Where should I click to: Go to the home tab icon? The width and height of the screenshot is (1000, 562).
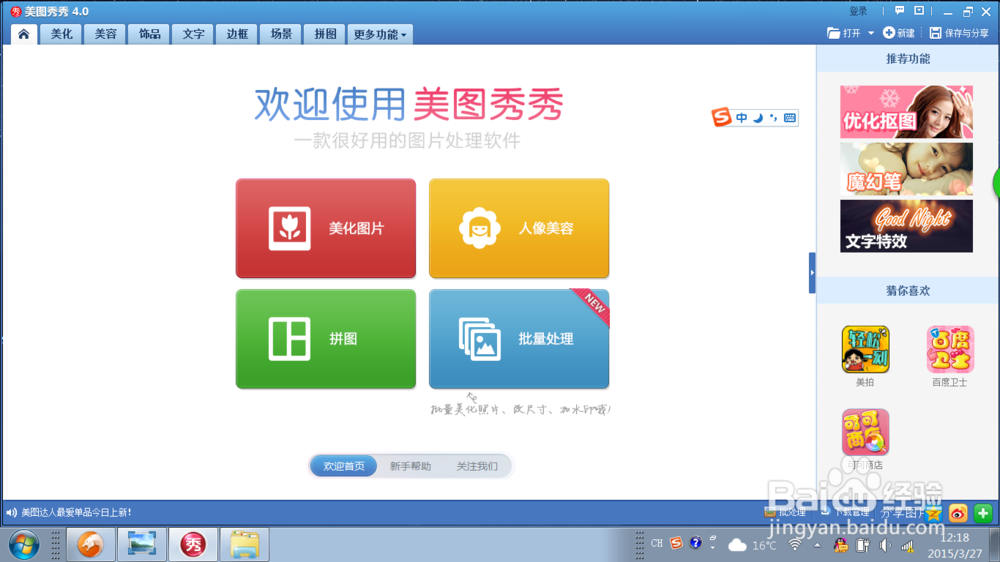pos(24,34)
